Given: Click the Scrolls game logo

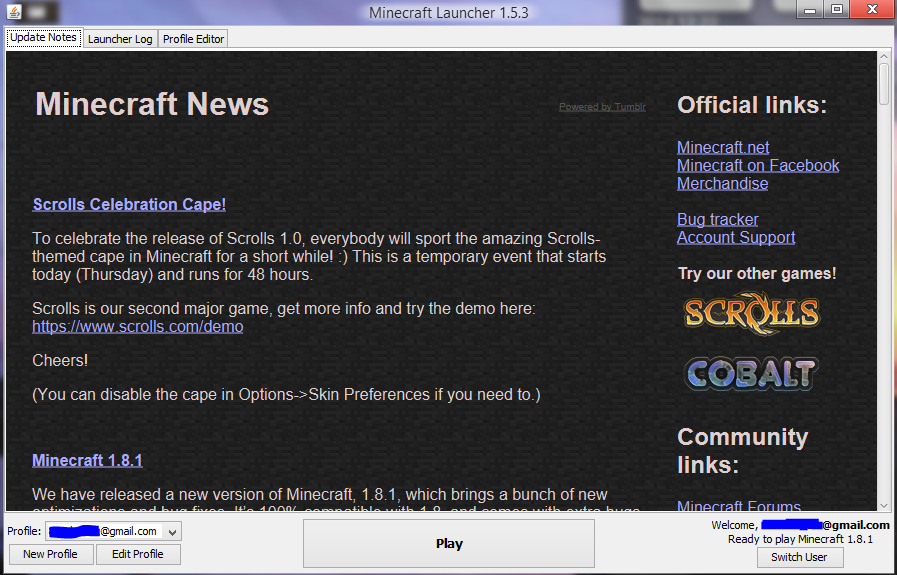Looking at the screenshot, I should (x=752, y=313).
